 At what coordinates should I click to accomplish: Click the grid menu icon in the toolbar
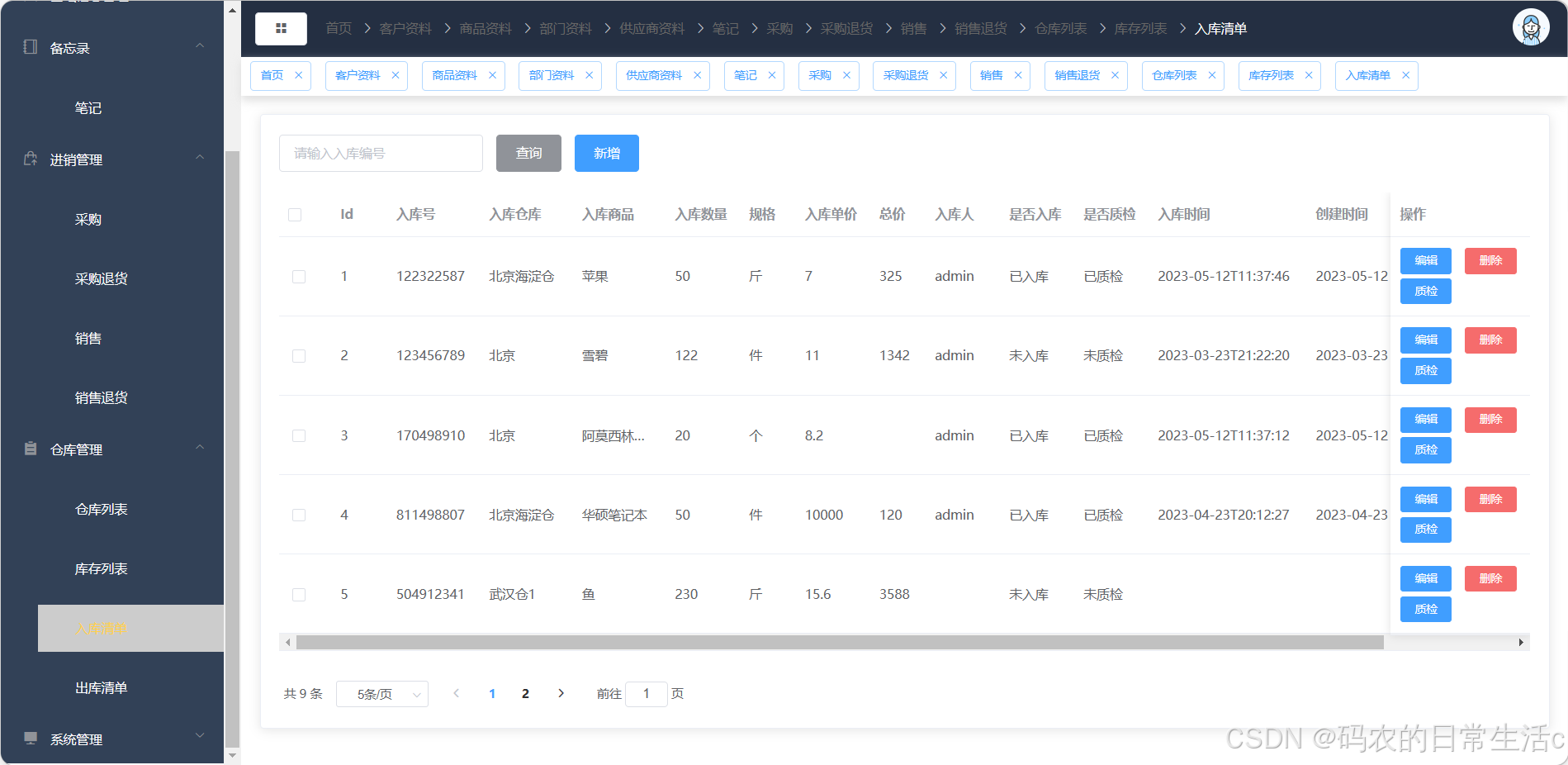tap(281, 28)
